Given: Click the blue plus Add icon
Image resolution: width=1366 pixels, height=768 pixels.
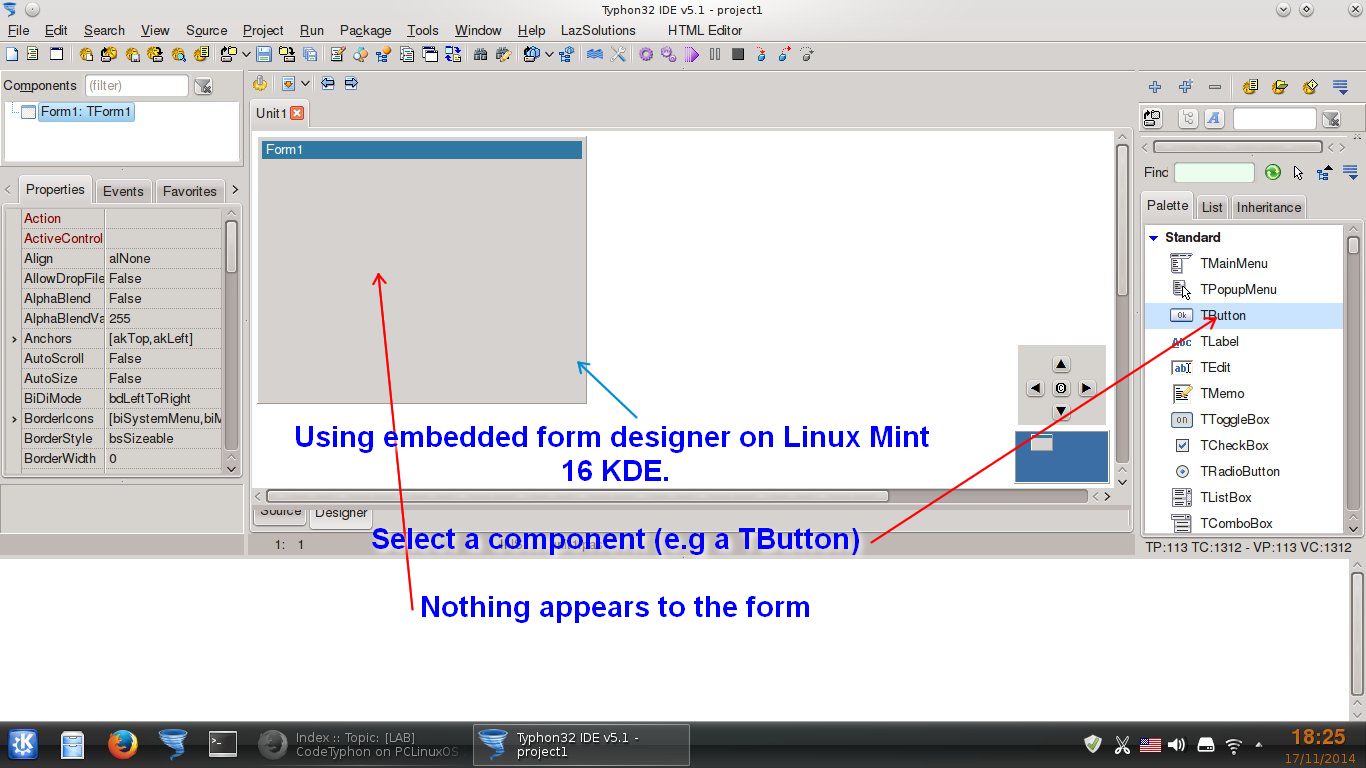Looking at the screenshot, I should click(1154, 87).
